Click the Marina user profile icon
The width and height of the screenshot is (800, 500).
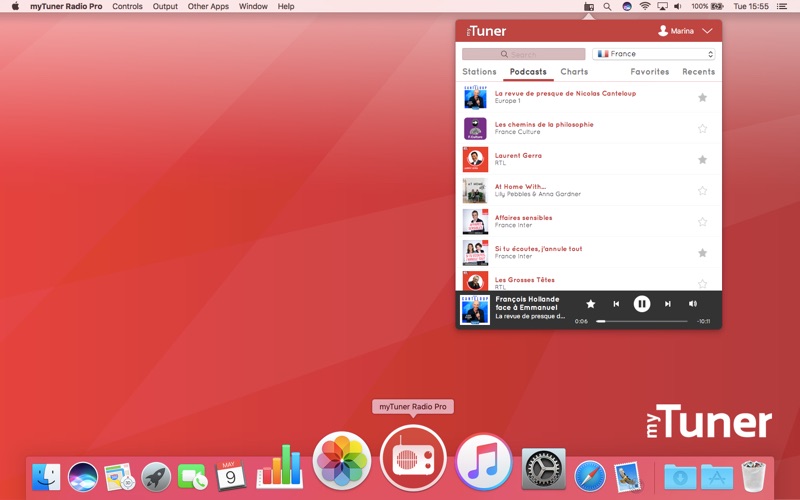pos(663,31)
